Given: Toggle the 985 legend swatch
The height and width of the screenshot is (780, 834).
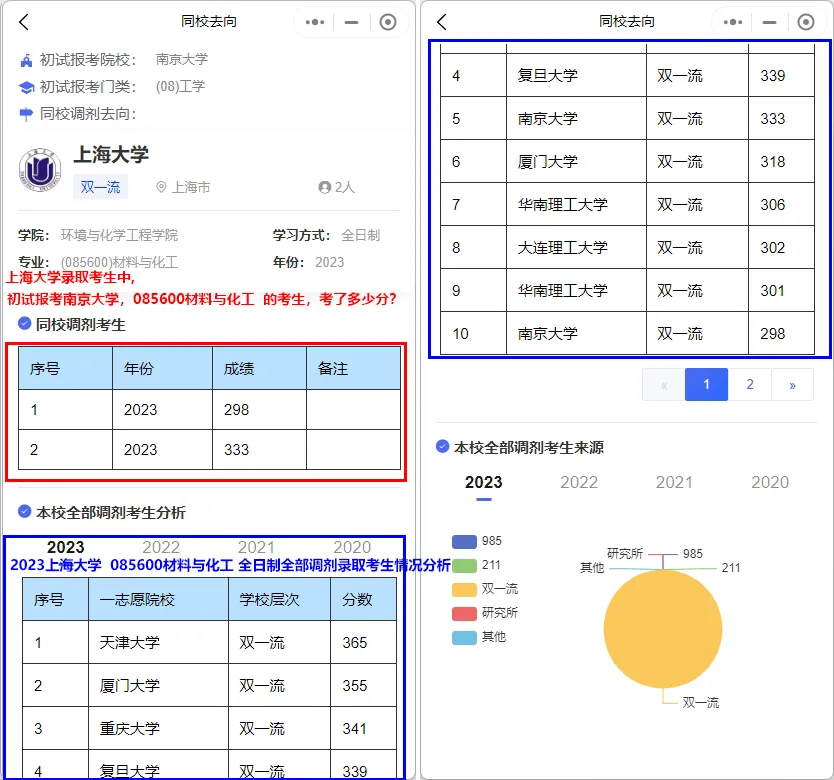Looking at the screenshot, I should coord(464,542).
